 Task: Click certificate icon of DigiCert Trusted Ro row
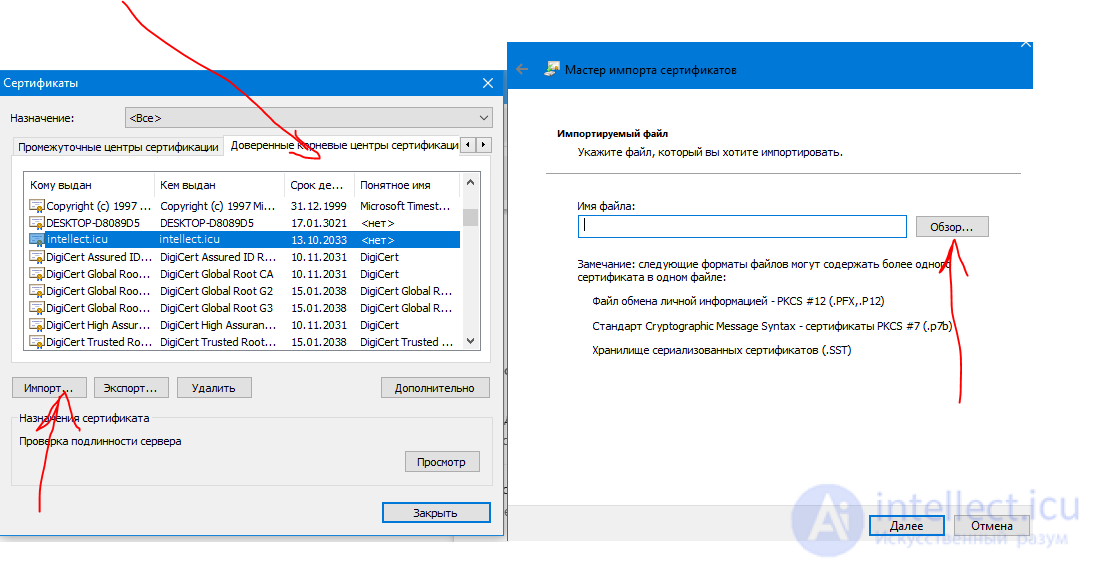36,342
